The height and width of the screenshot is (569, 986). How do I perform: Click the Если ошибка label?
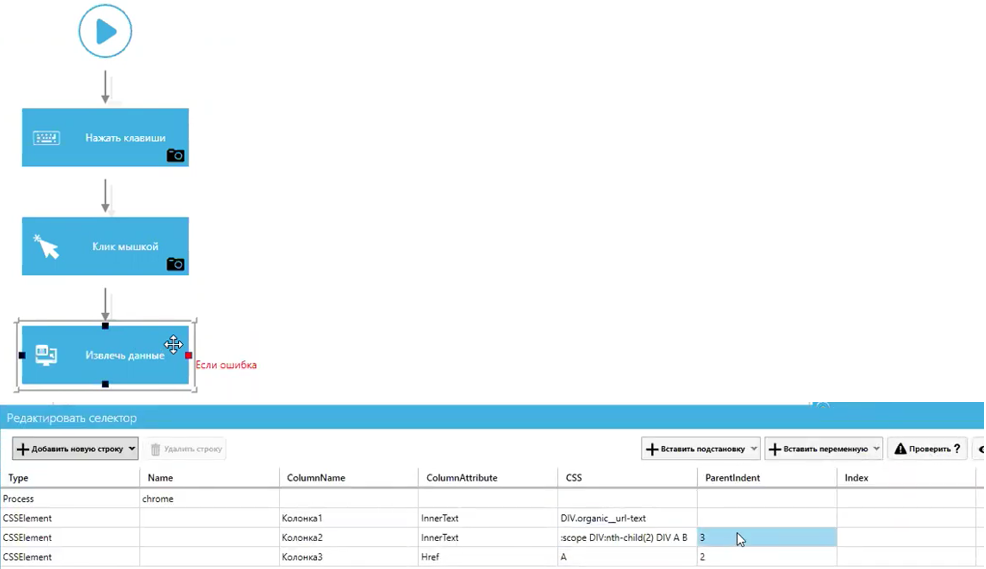(x=226, y=365)
